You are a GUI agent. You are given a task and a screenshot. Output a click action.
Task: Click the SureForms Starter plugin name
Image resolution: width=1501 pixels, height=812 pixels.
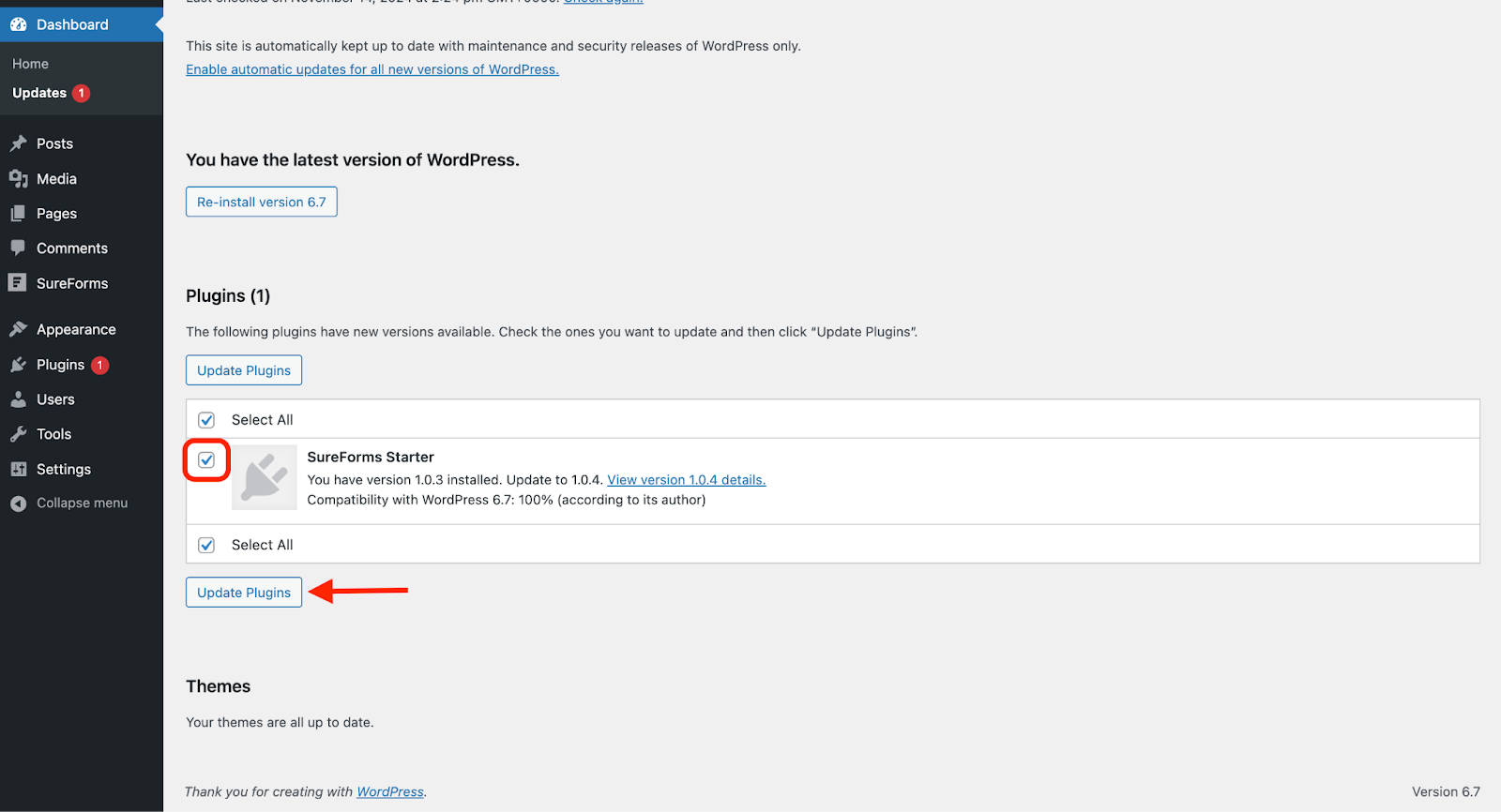click(371, 458)
